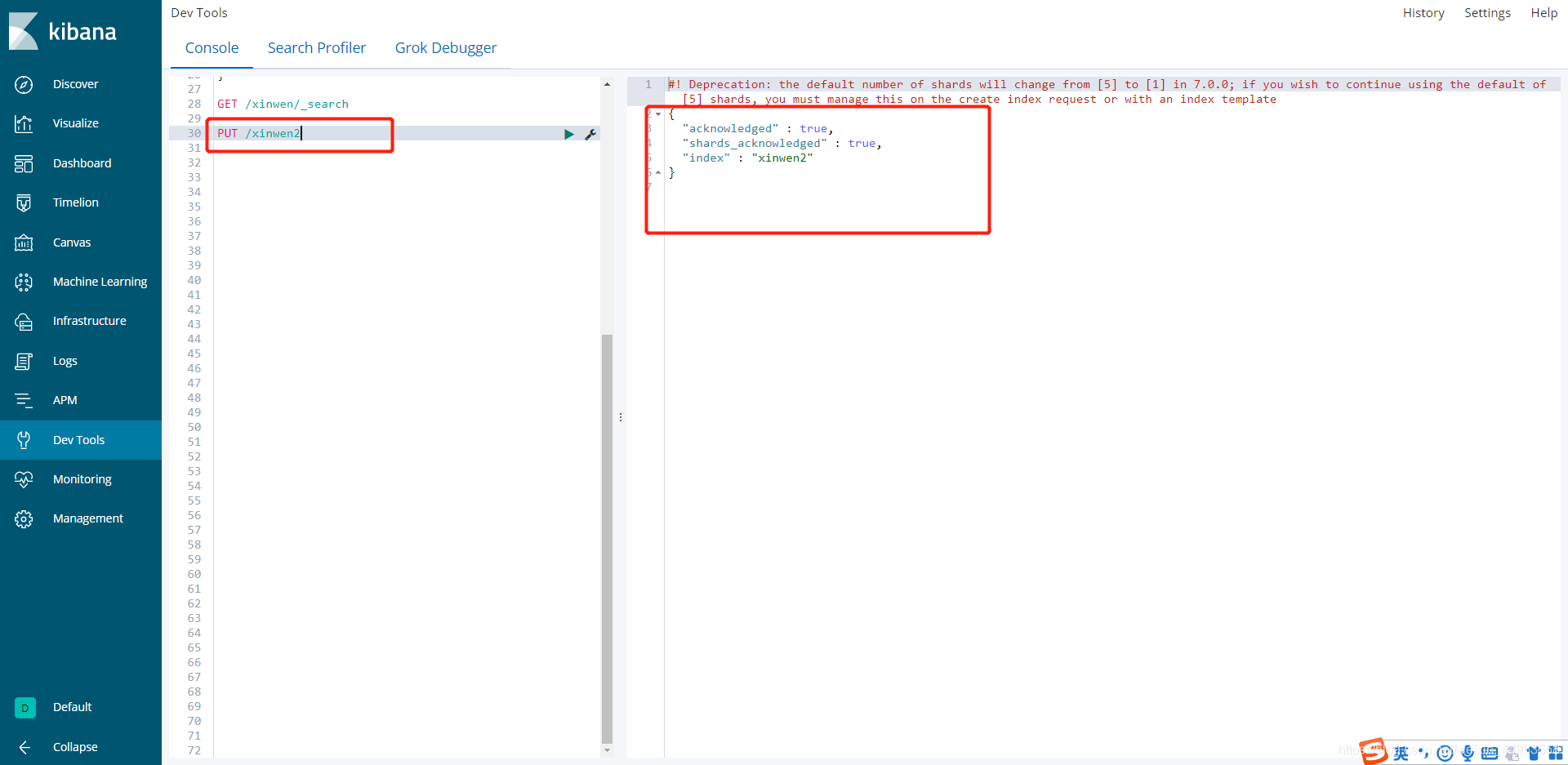This screenshot has height=765, width=1568.
Task: Click the Dev Tools breadcrumb title
Action: pos(199,13)
